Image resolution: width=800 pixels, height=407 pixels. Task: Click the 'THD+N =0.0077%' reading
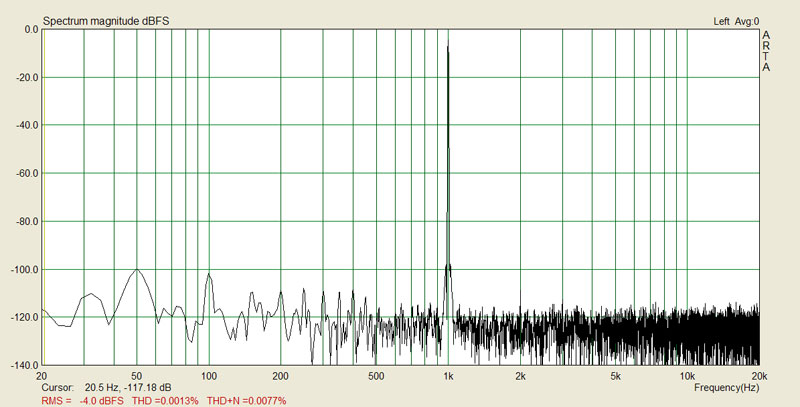pyautogui.click(x=246, y=401)
